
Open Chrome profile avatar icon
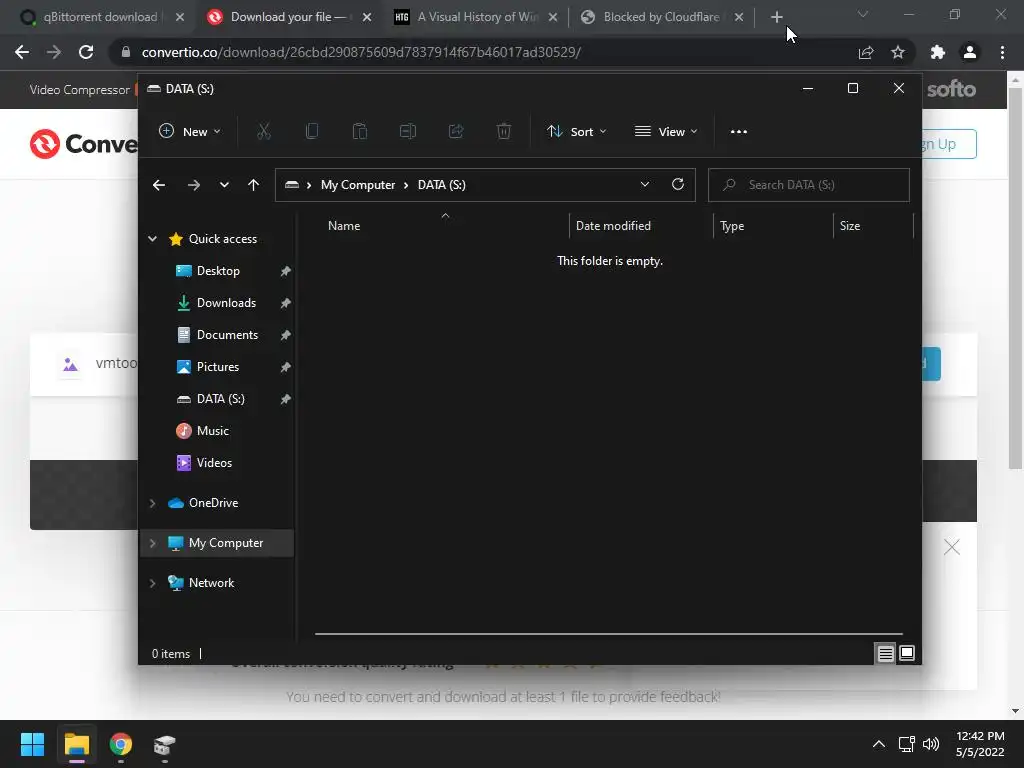pos(970,52)
